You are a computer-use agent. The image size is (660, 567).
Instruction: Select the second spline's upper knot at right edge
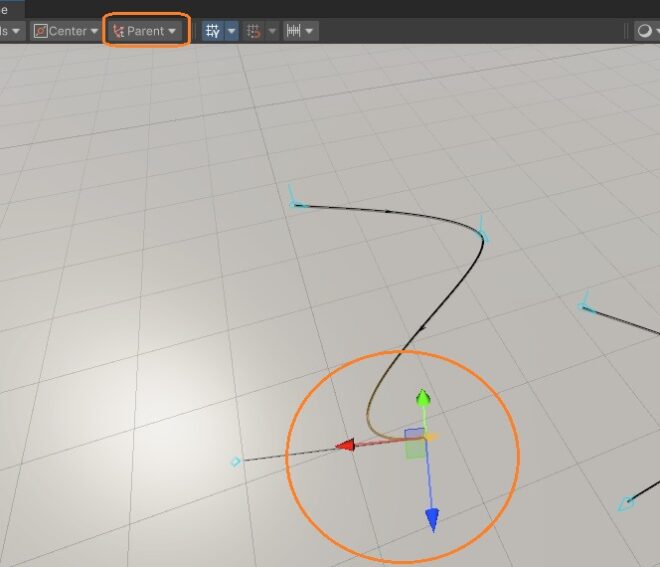coord(585,307)
